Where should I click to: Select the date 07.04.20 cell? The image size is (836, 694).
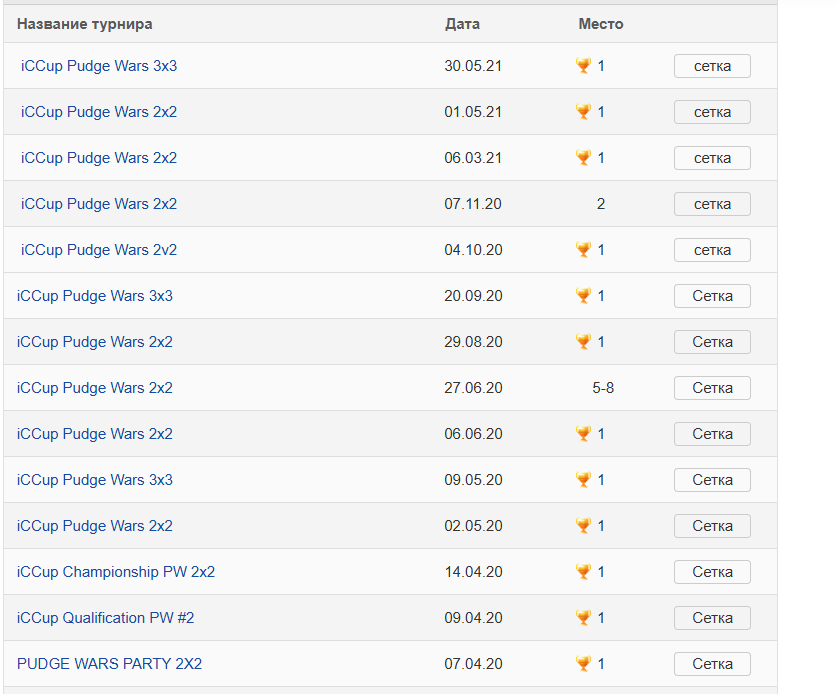click(x=473, y=664)
